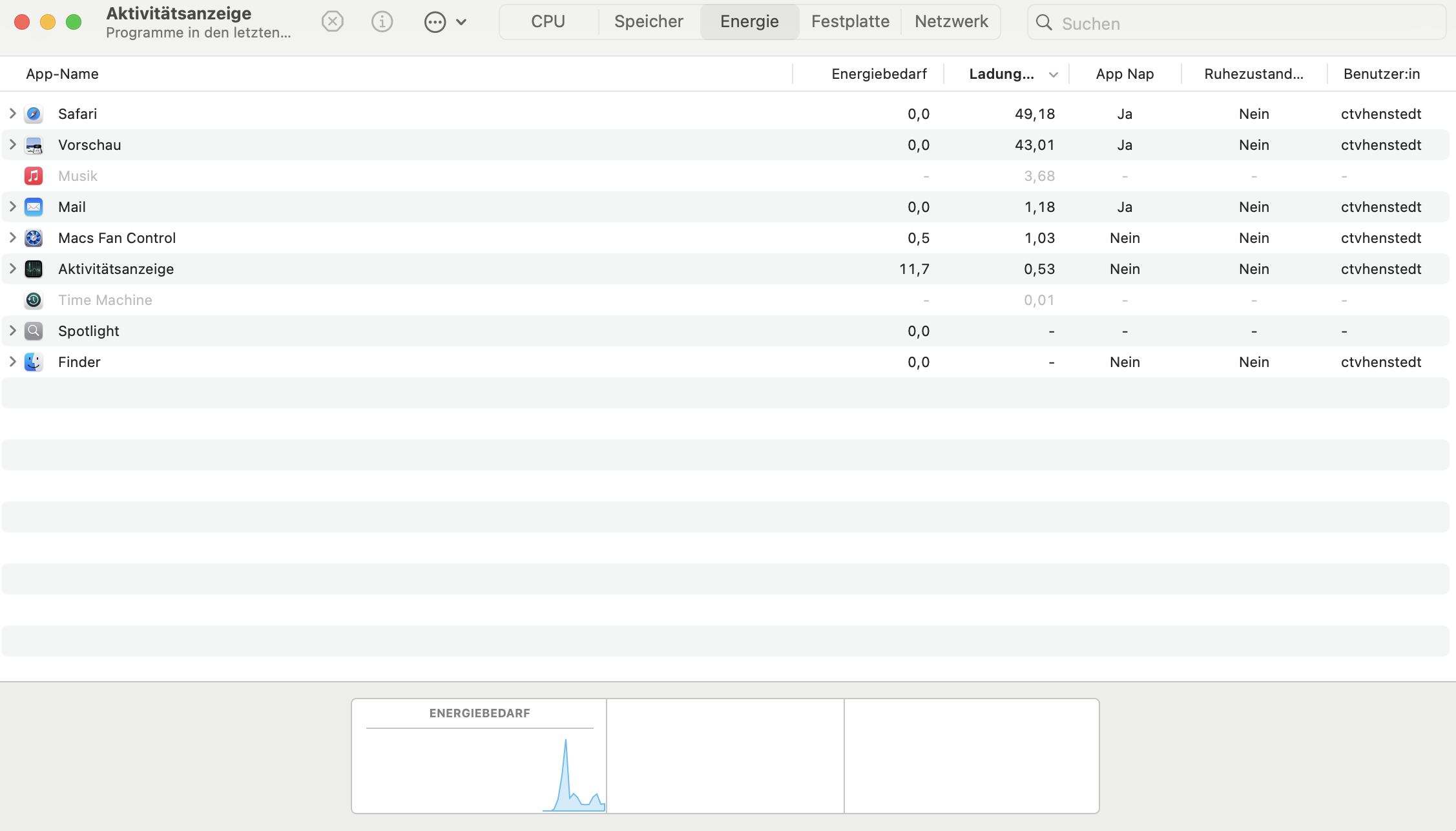Switch to the CPU tab
Image resolution: width=1456 pixels, height=831 pixels.
click(x=548, y=22)
